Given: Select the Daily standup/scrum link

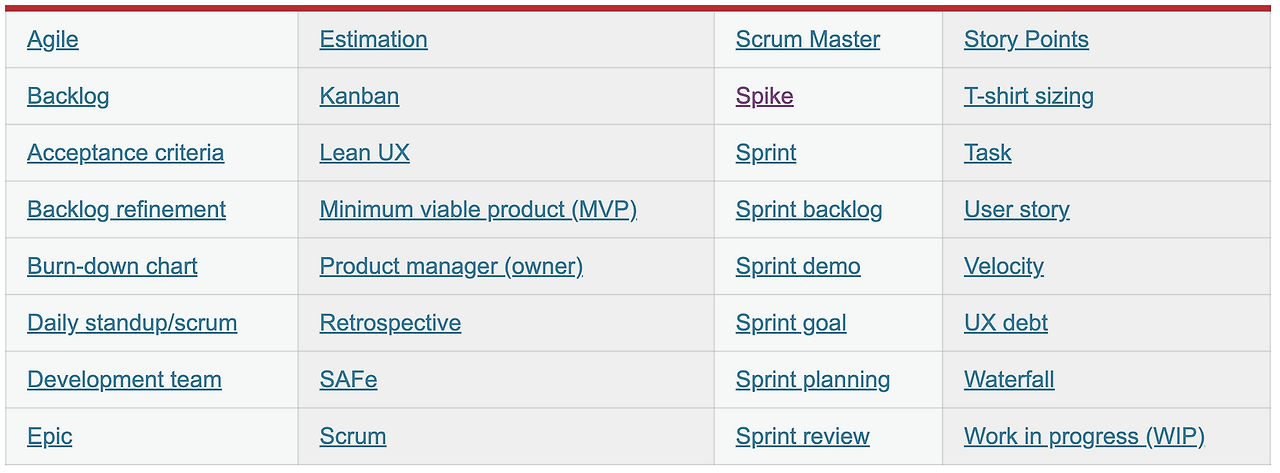Looking at the screenshot, I should pos(132,324).
